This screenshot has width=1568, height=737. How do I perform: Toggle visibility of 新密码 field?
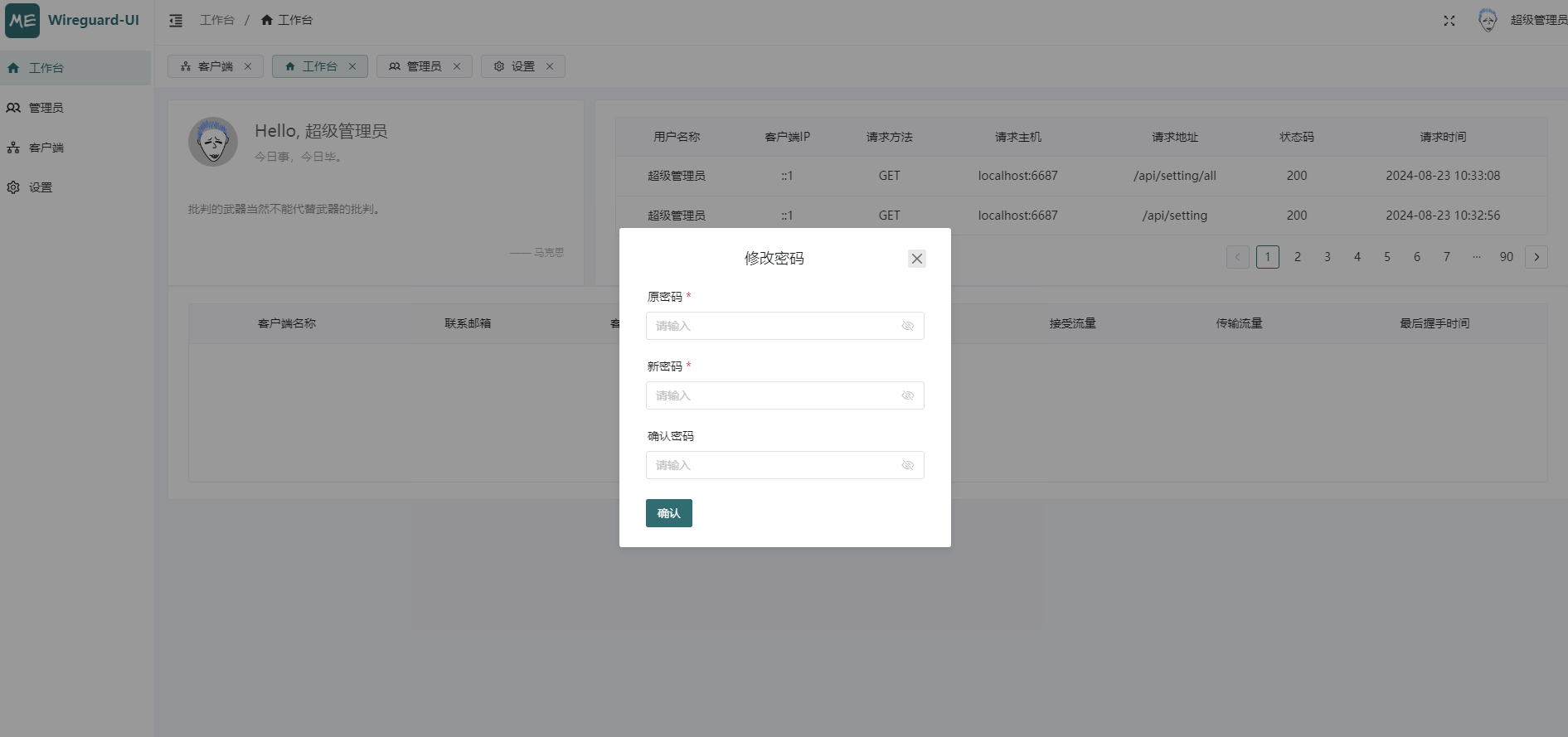pos(908,395)
